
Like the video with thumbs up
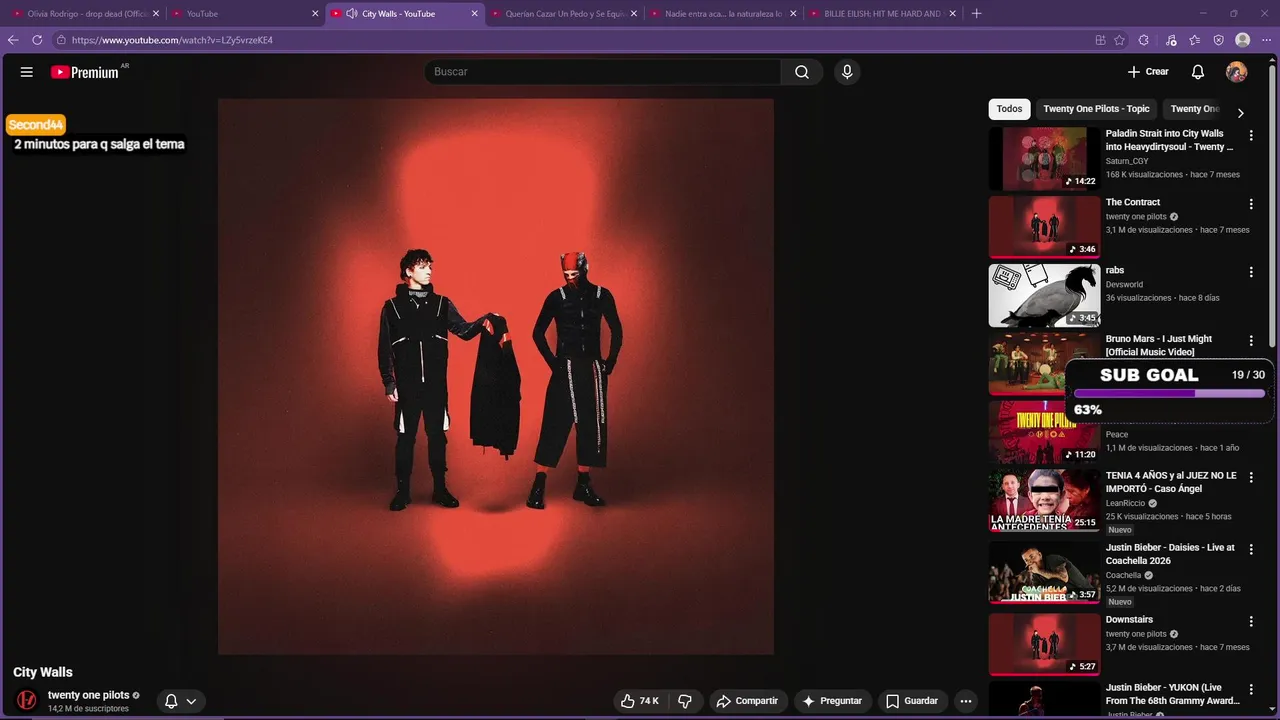[x=640, y=701]
